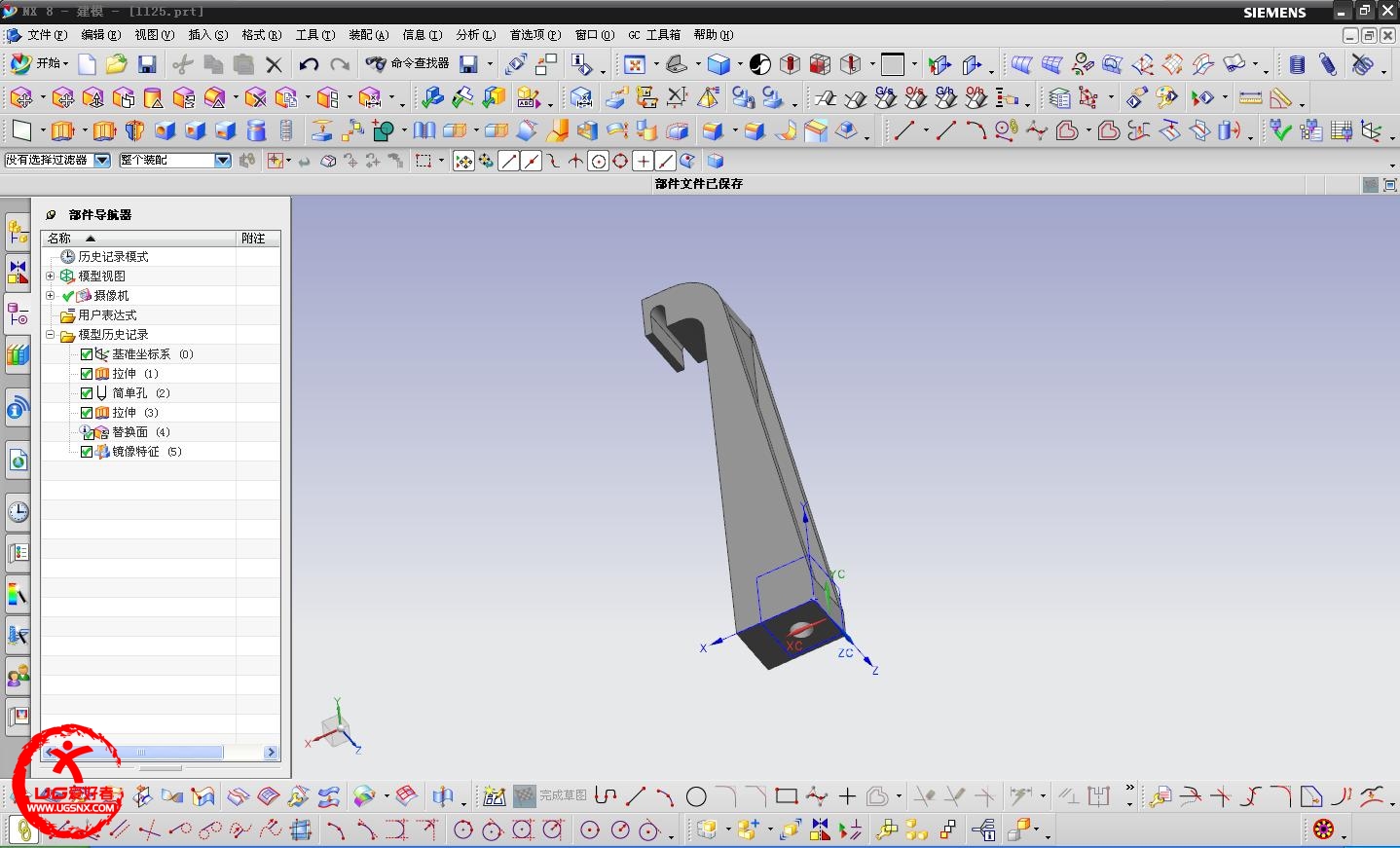Select the 替换面 (4) feature row
This screenshot has width=1400, height=848.
[x=161, y=432]
